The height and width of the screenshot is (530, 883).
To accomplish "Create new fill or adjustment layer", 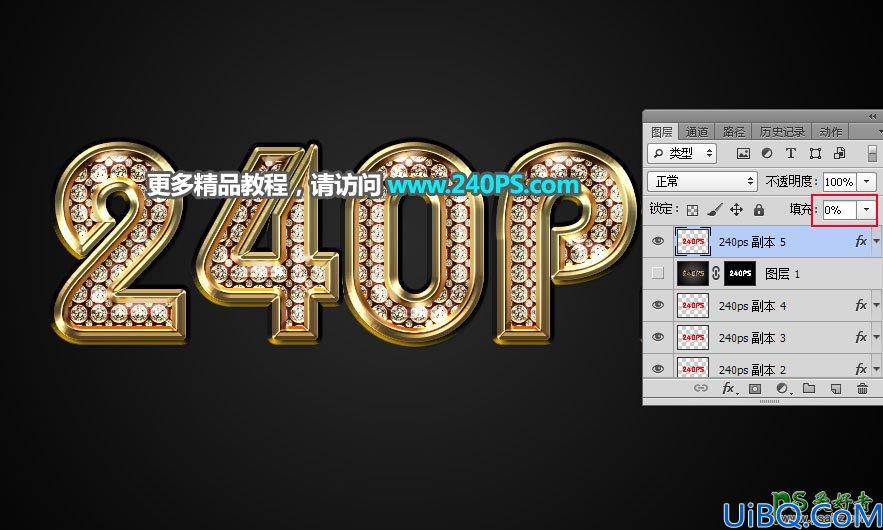I will tap(782, 388).
